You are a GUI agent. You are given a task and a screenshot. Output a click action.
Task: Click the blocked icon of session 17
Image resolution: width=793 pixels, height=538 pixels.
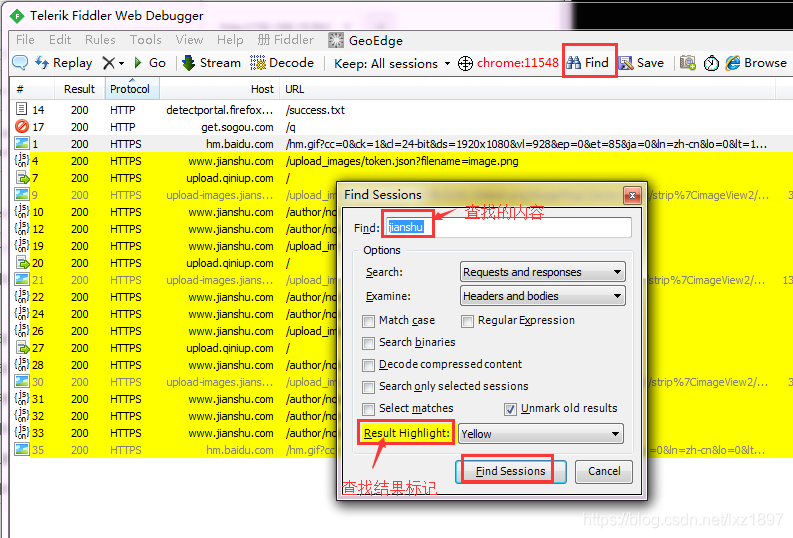[x=22, y=126]
